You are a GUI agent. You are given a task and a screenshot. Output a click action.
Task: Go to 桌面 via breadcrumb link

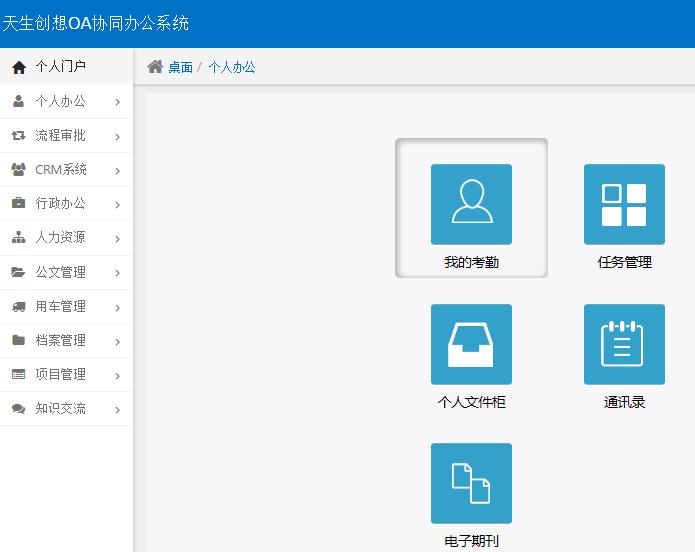tap(180, 67)
